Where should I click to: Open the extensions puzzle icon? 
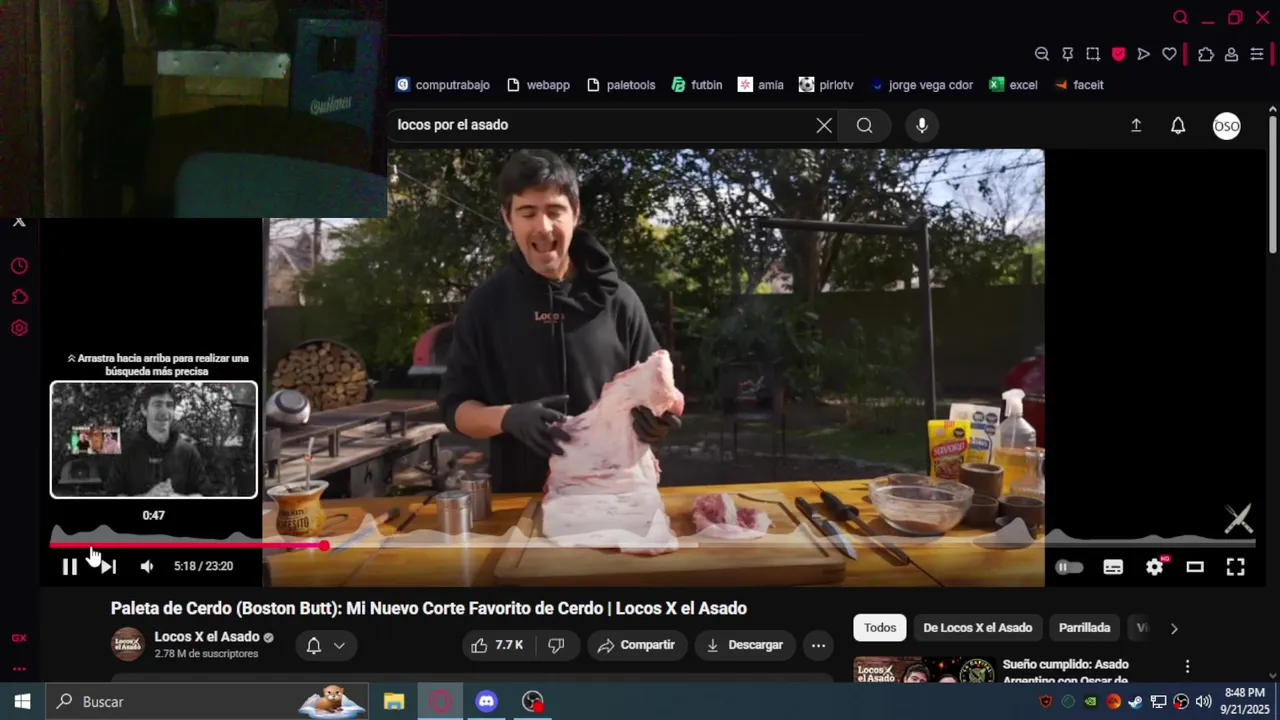(1206, 54)
